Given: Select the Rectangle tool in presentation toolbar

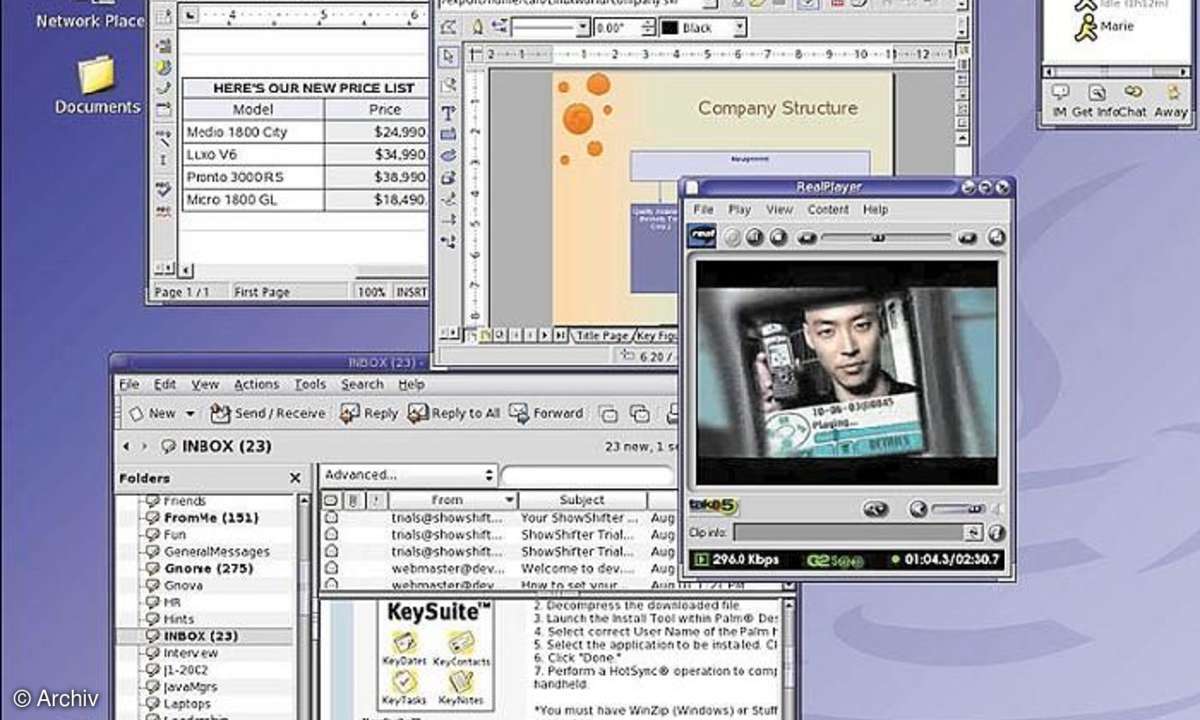Looking at the screenshot, I should (448, 134).
